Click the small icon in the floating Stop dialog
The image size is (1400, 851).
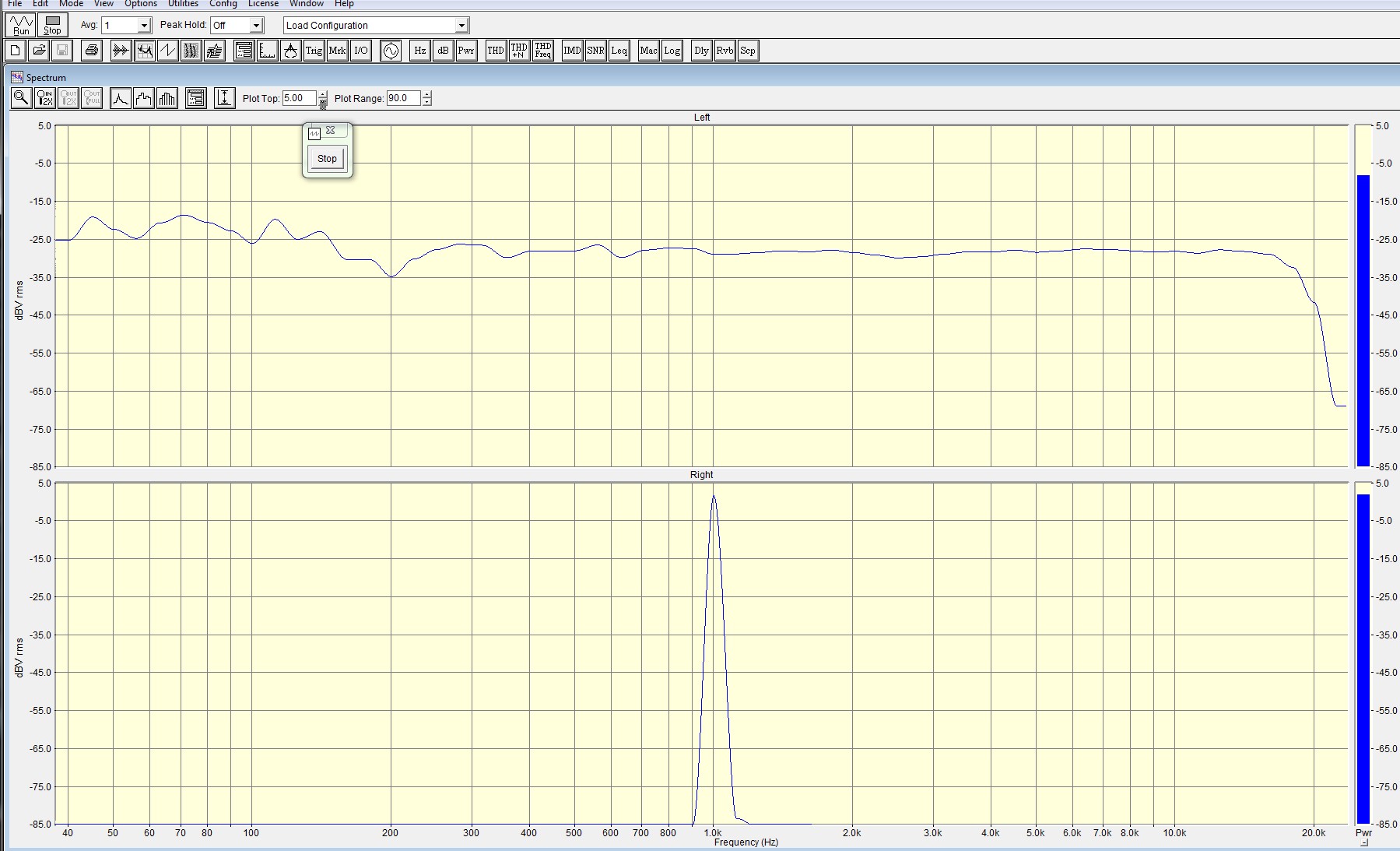point(314,132)
